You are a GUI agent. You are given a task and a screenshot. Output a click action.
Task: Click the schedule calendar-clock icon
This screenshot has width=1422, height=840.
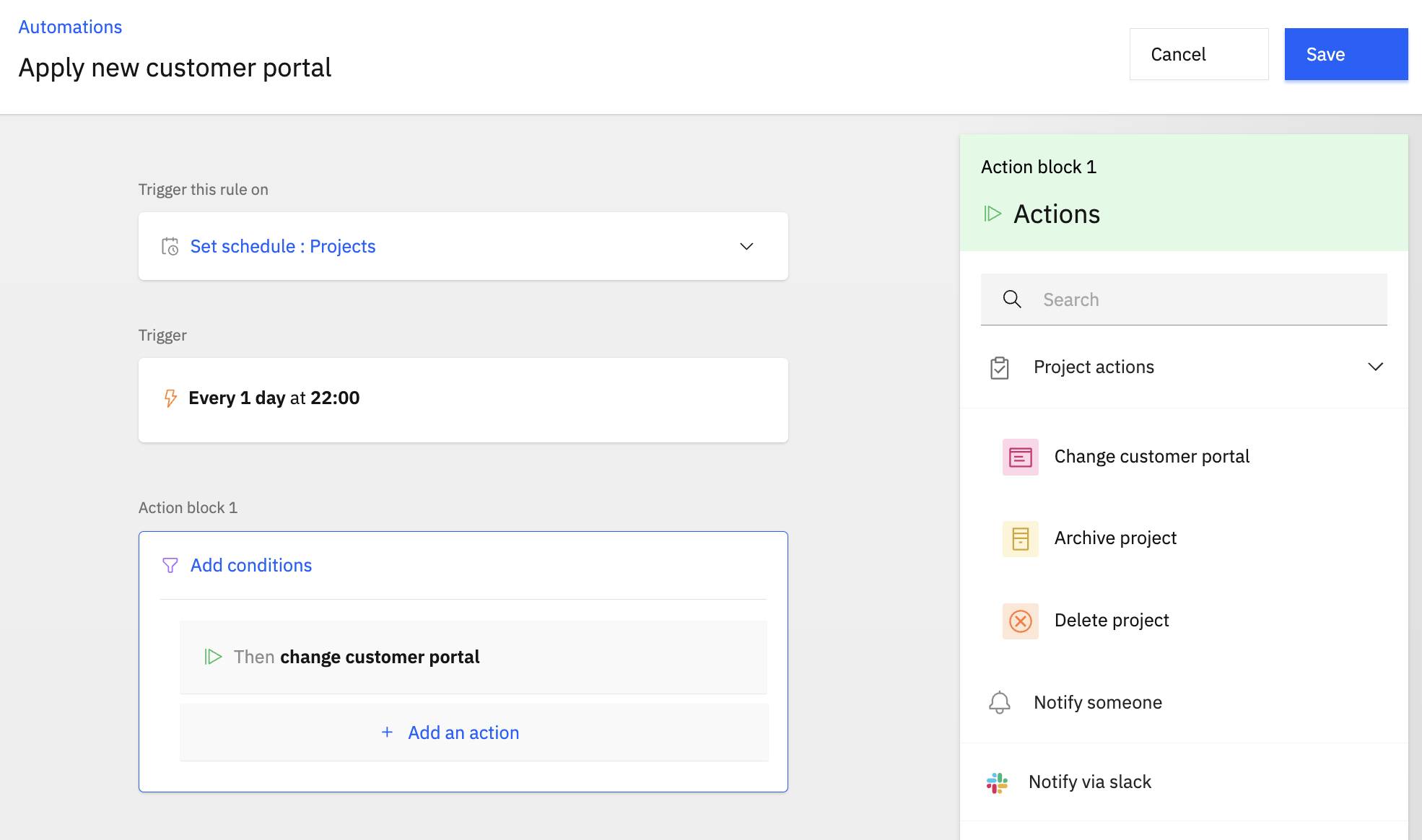170,247
